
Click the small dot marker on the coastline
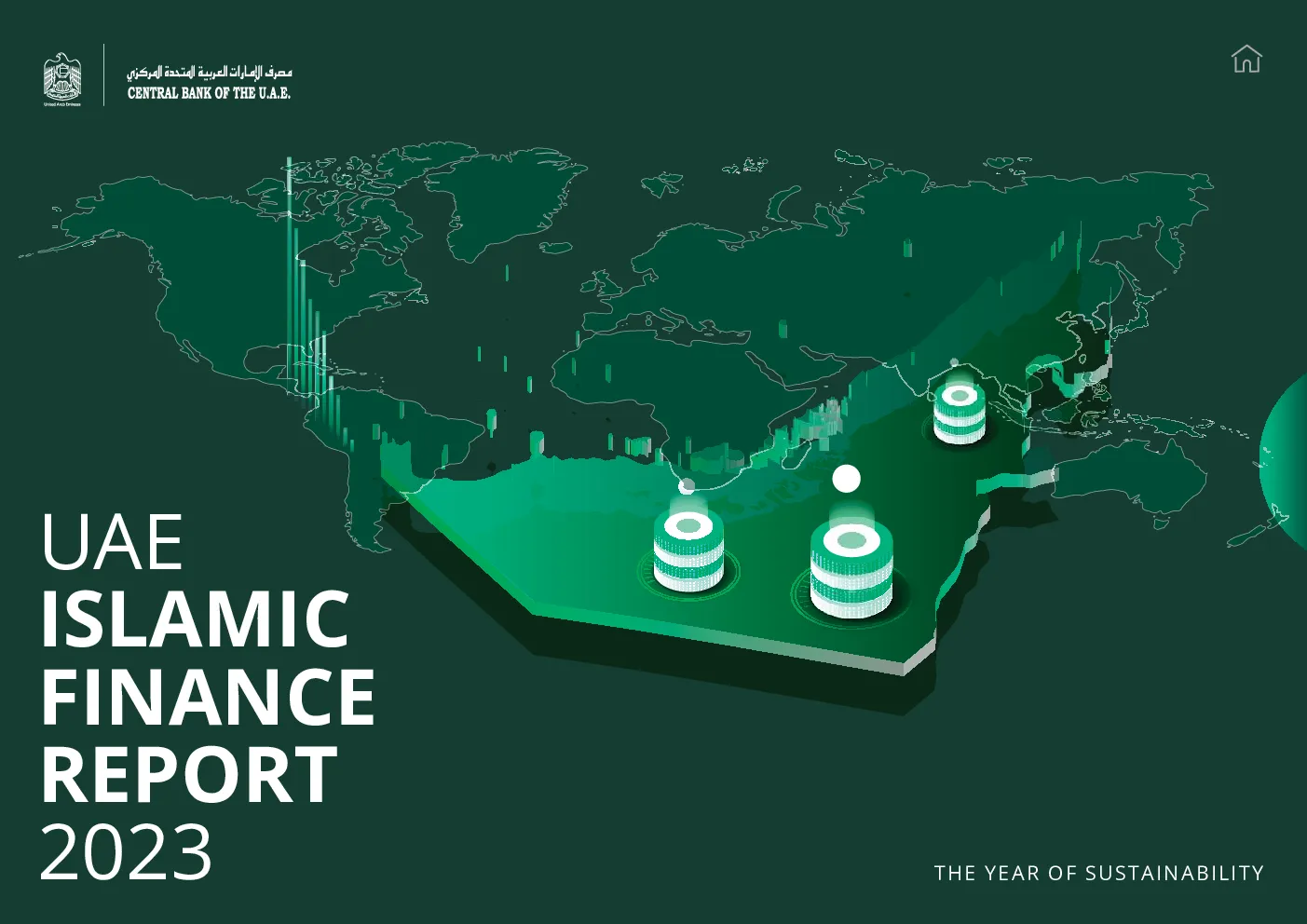687,486
